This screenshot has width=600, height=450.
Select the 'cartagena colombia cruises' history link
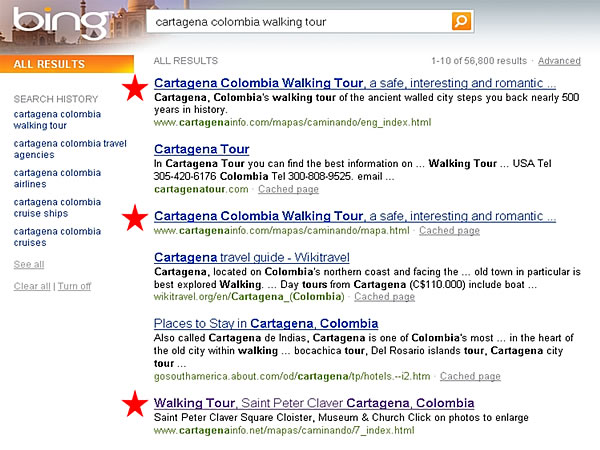click(57, 236)
